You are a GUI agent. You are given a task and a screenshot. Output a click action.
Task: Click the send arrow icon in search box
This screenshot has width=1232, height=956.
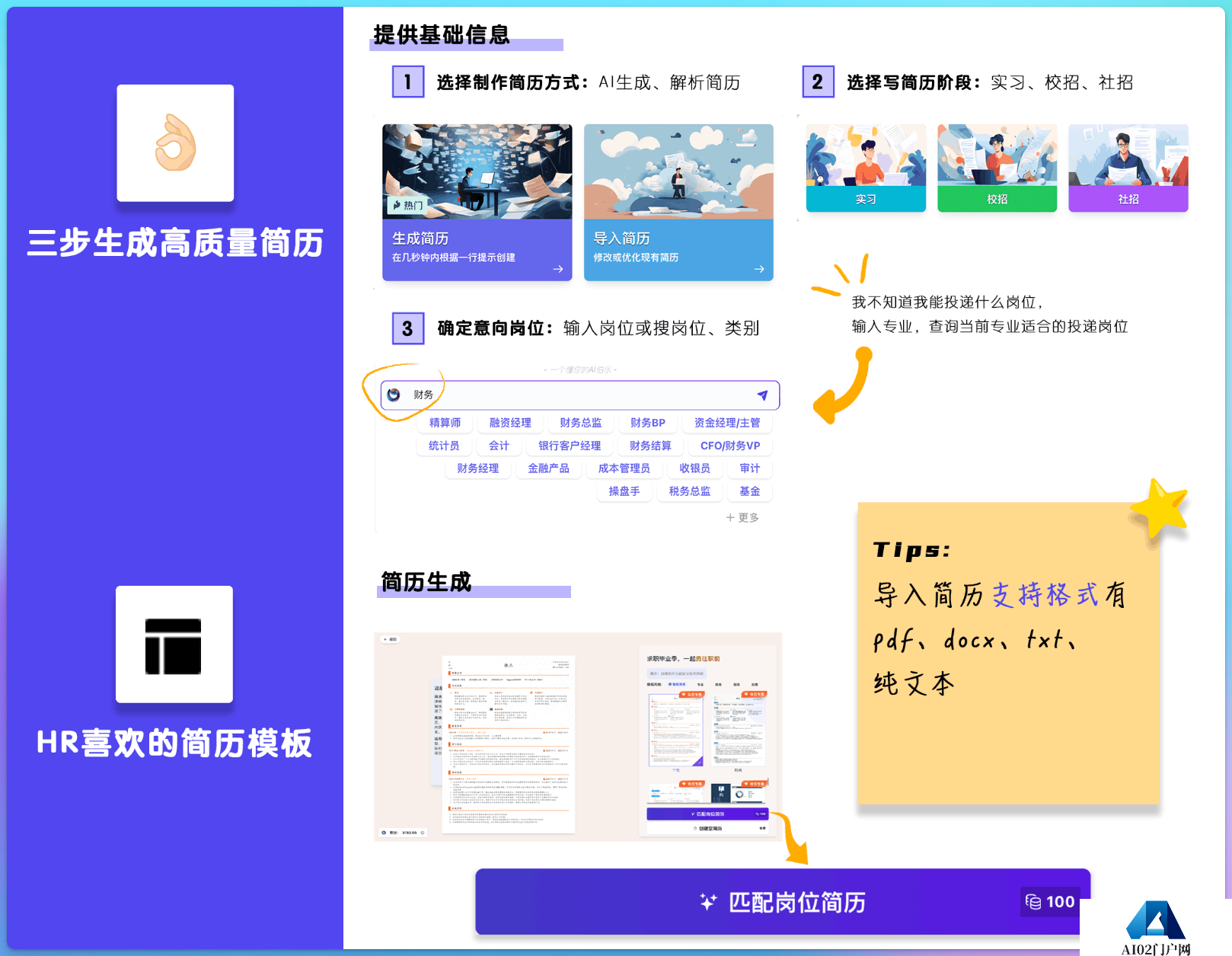pyautogui.click(x=762, y=395)
